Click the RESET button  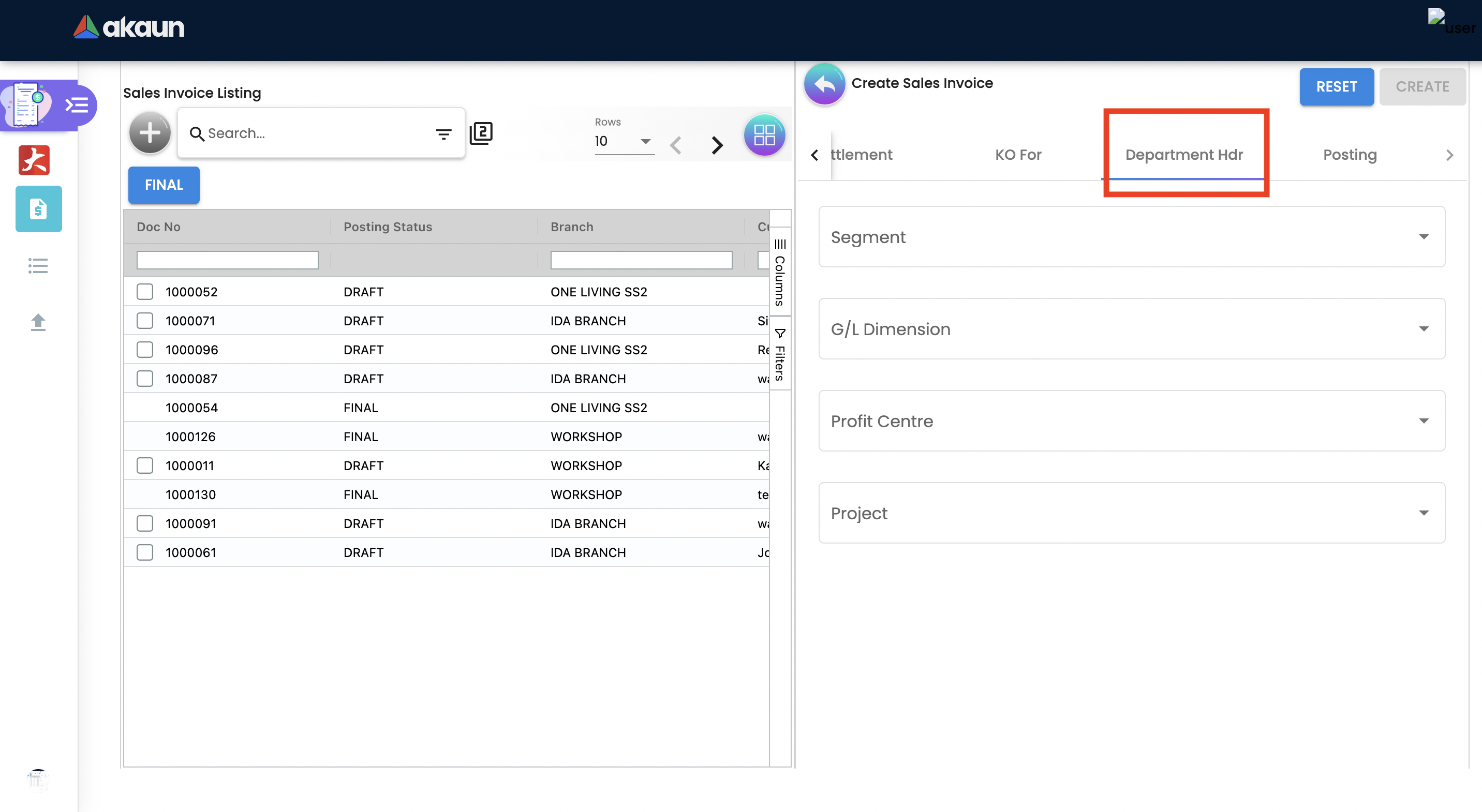[x=1336, y=87]
